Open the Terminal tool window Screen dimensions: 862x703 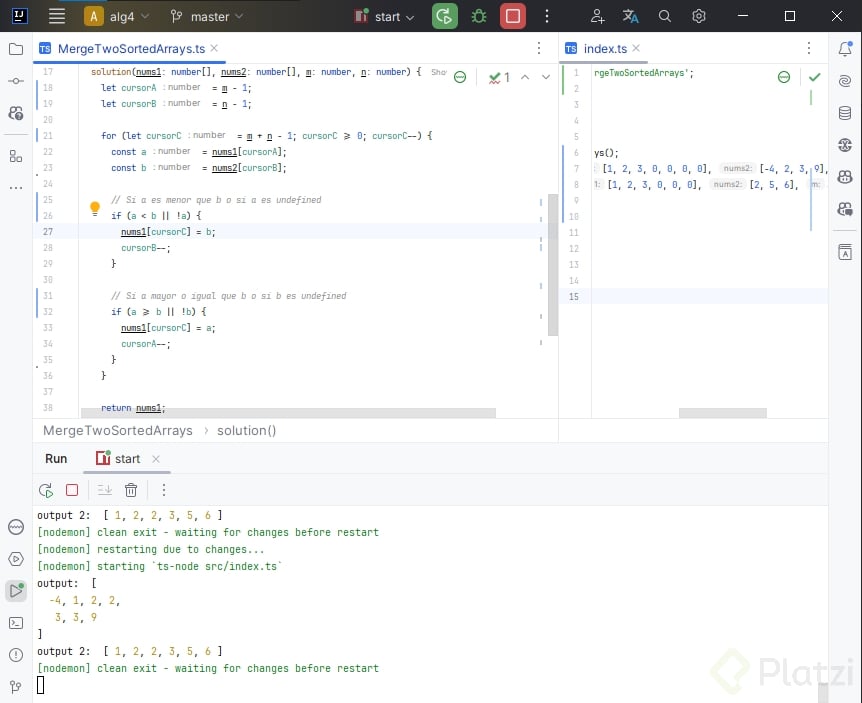pos(16,623)
